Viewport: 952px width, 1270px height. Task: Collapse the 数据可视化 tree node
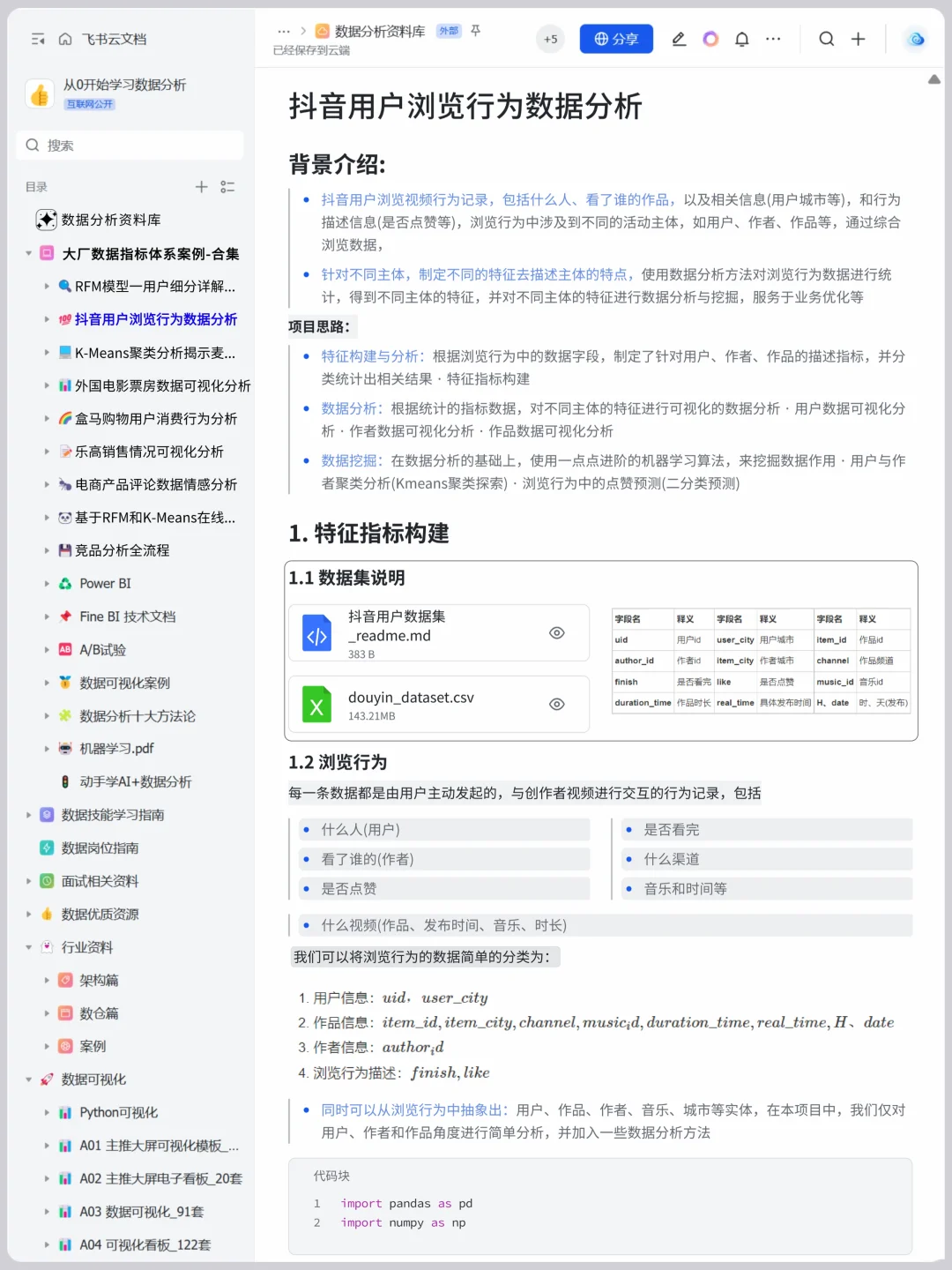click(x=28, y=1079)
